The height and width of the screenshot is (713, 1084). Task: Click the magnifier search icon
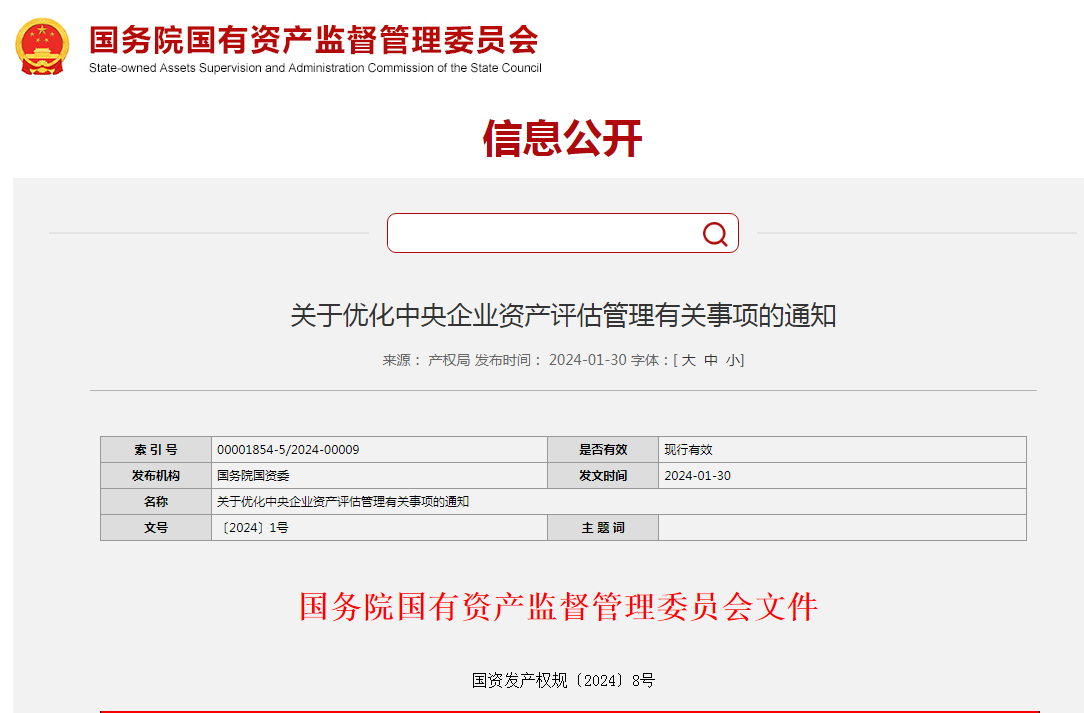pyautogui.click(x=715, y=234)
